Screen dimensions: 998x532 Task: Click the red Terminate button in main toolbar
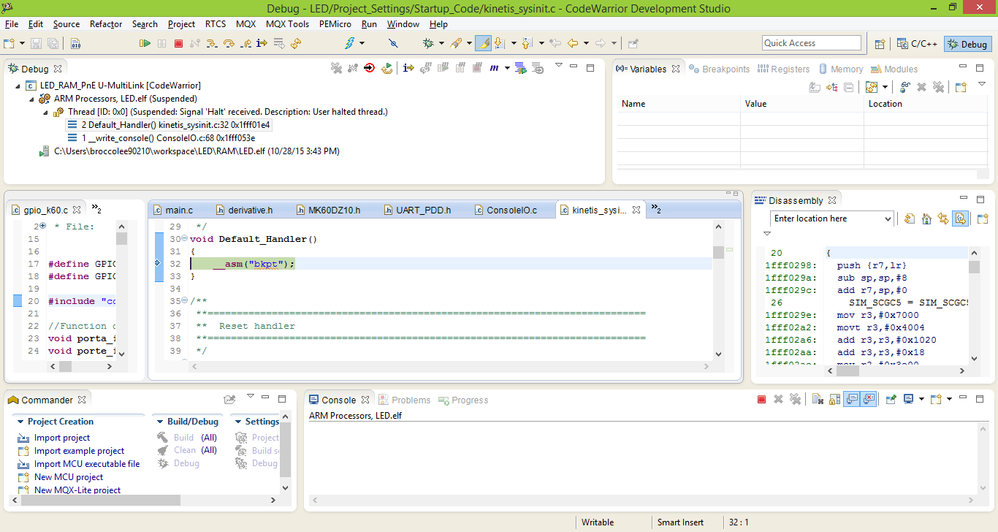click(x=179, y=43)
